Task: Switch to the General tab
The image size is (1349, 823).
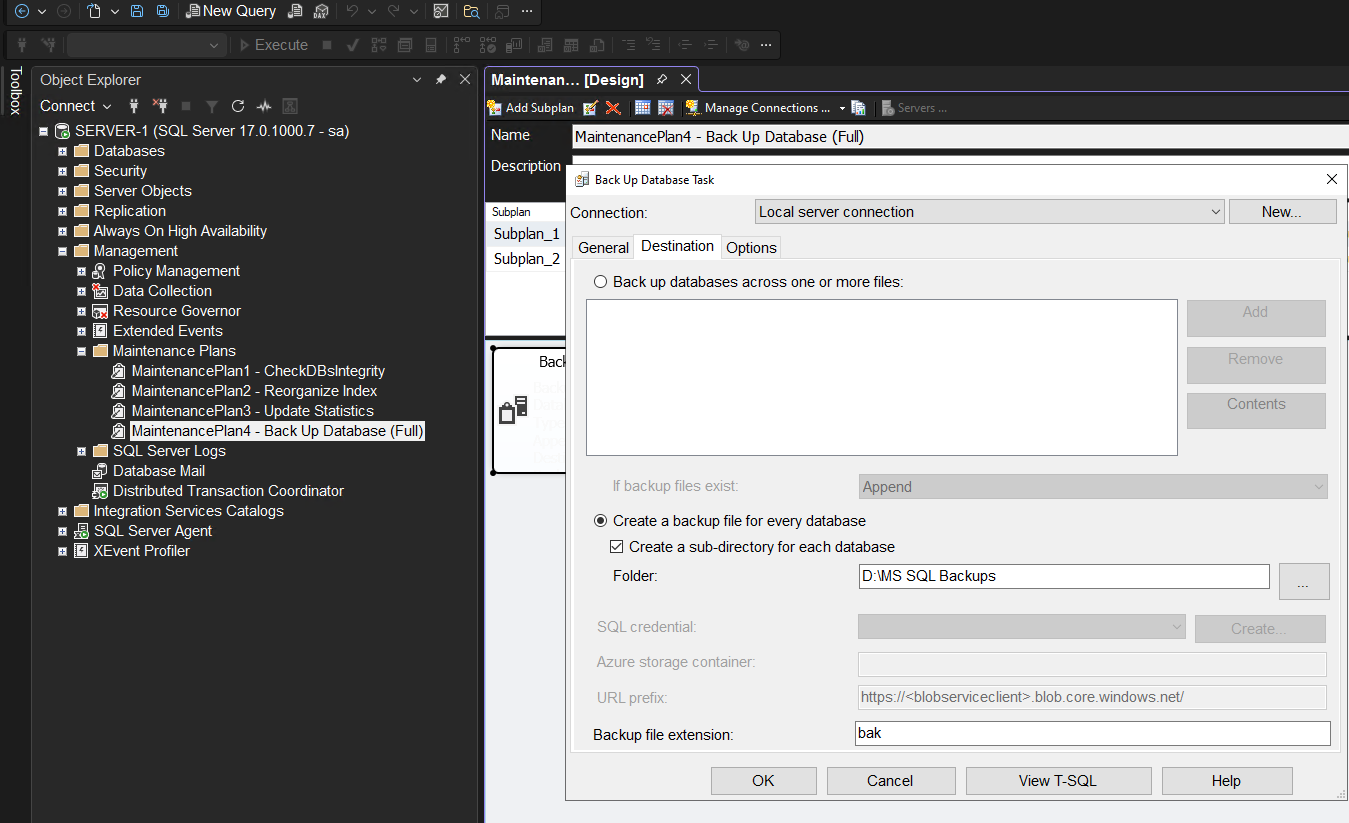Action: (603, 248)
